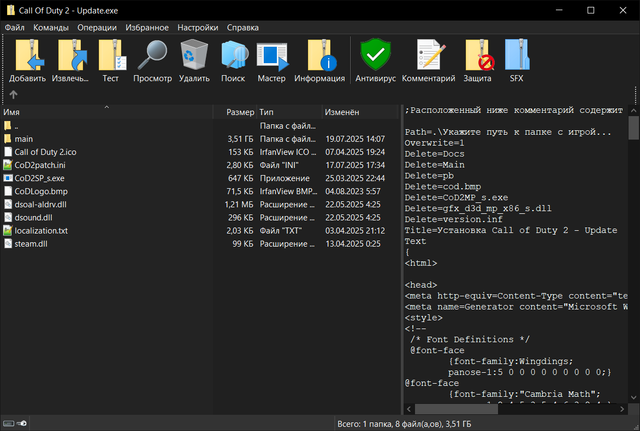Select dsoal-aldrv.dll filename
The height and width of the screenshot is (431, 640).
[40, 204]
